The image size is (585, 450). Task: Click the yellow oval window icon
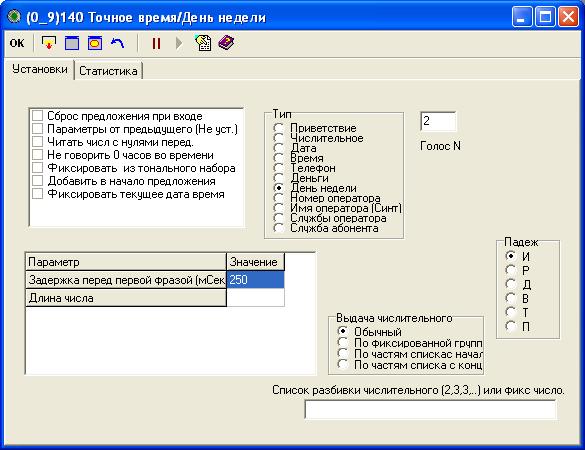point(95,43)
